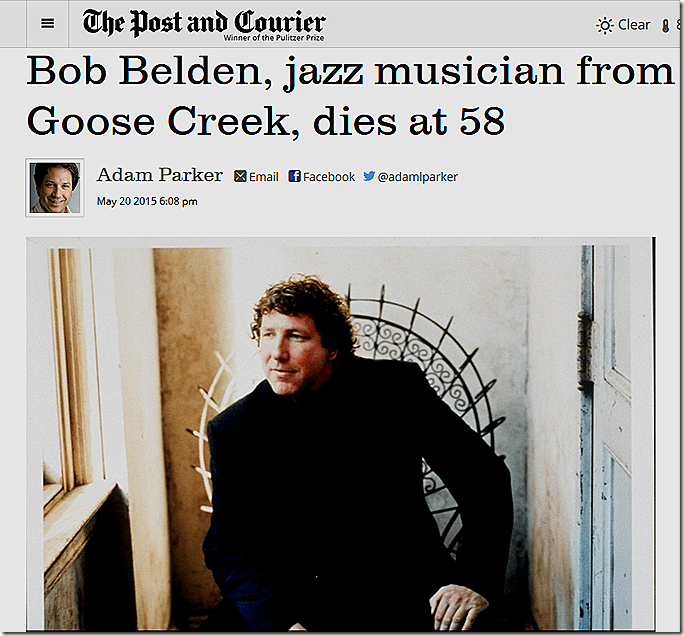
Task: Click the Adam Parker author name
Action: (x=160, y=175)
